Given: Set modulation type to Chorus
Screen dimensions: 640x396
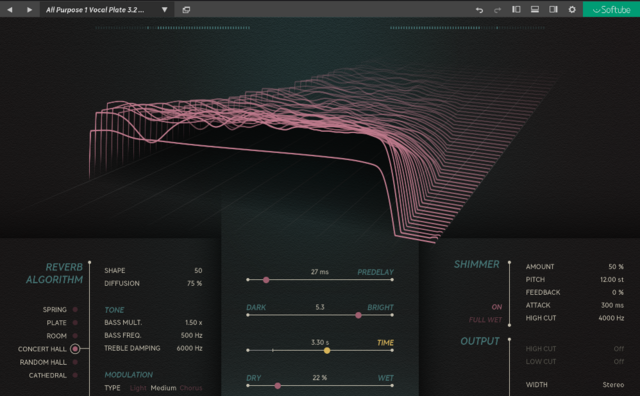Looking at the screenshot, I should point(191,388).
